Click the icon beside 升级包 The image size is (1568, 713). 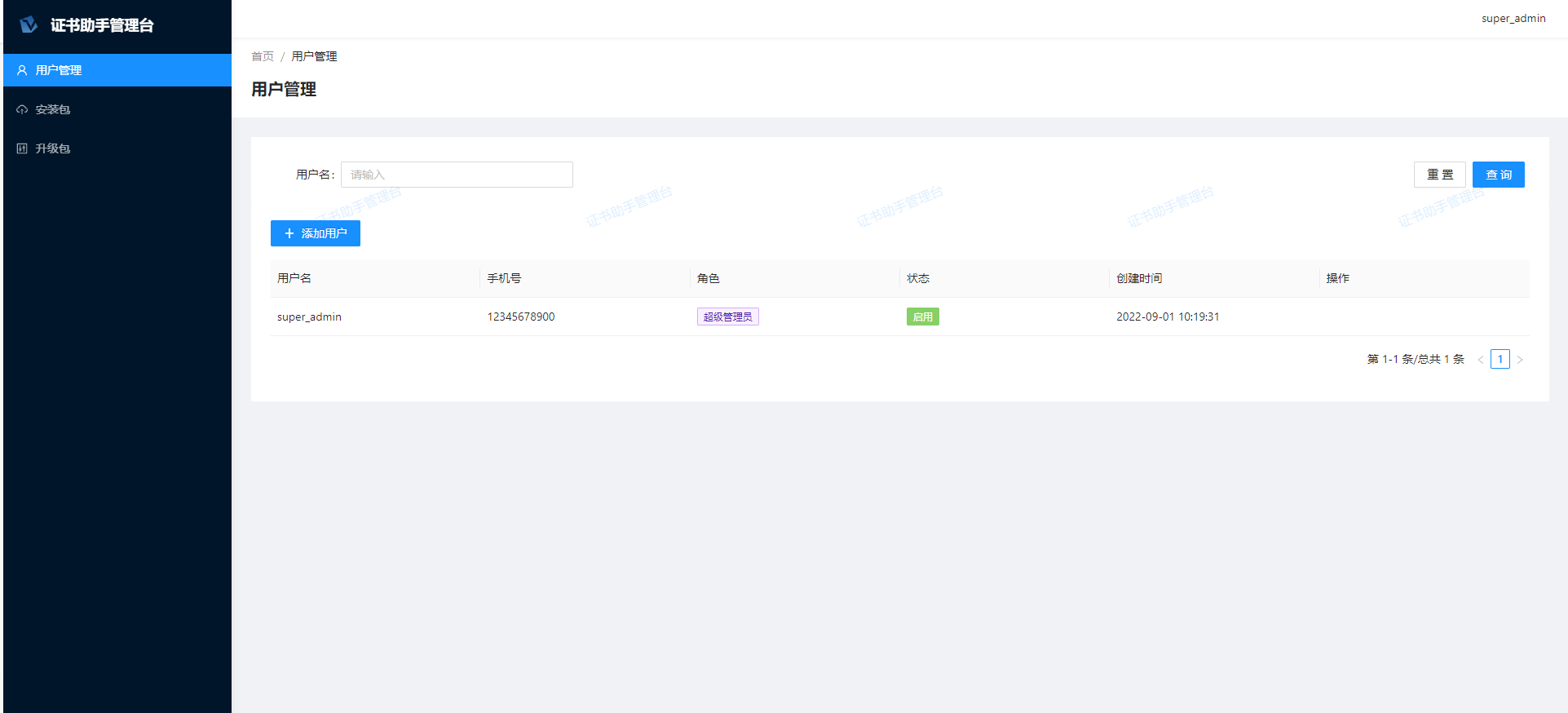click(x=22, y=148)
